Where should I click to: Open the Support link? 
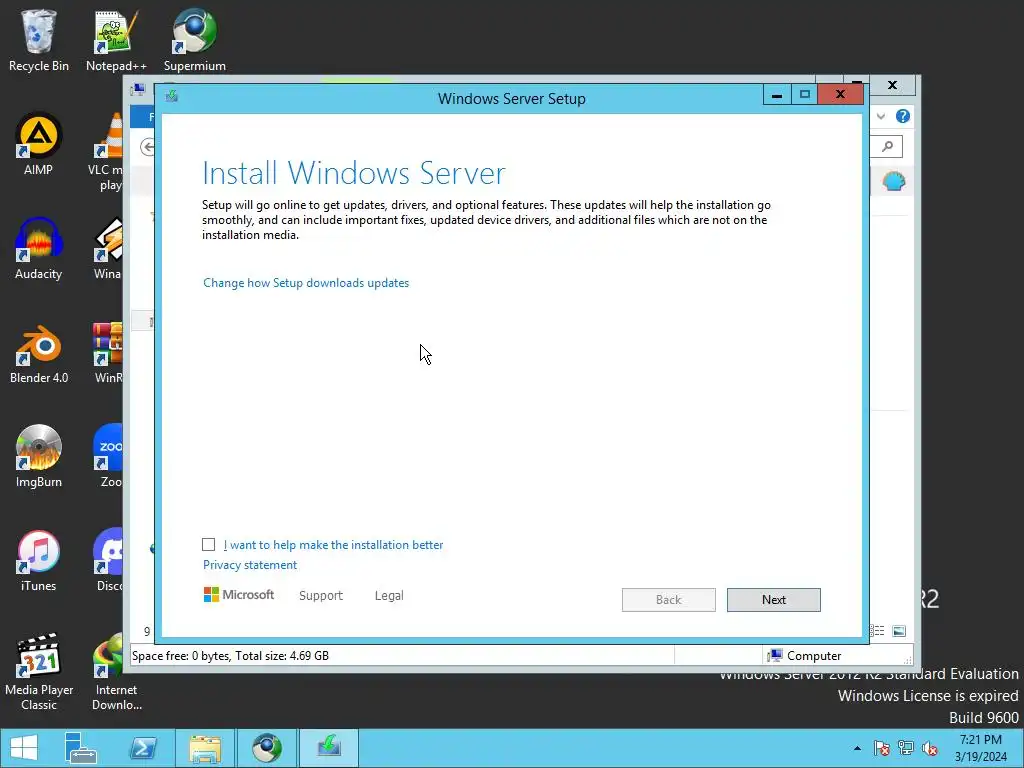(x=321, y=596)
